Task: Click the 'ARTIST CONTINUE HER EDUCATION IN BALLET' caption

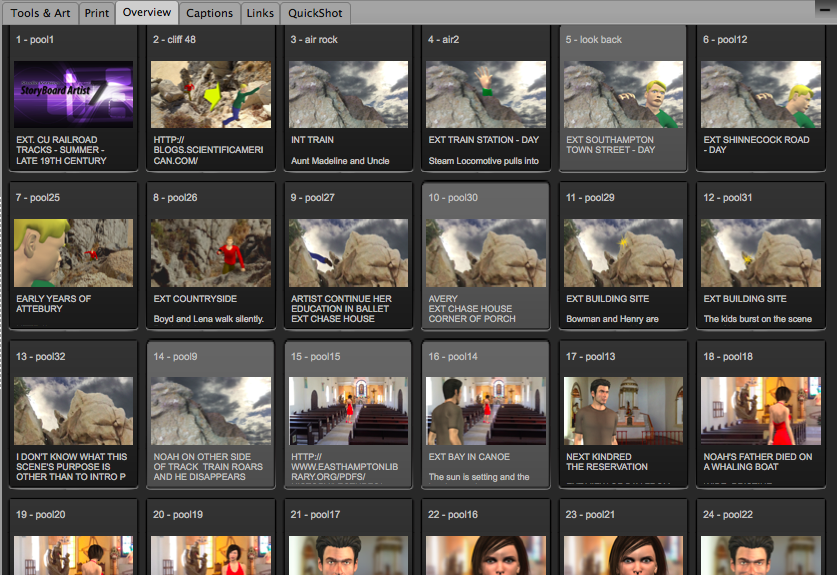Action: point(341,303)
